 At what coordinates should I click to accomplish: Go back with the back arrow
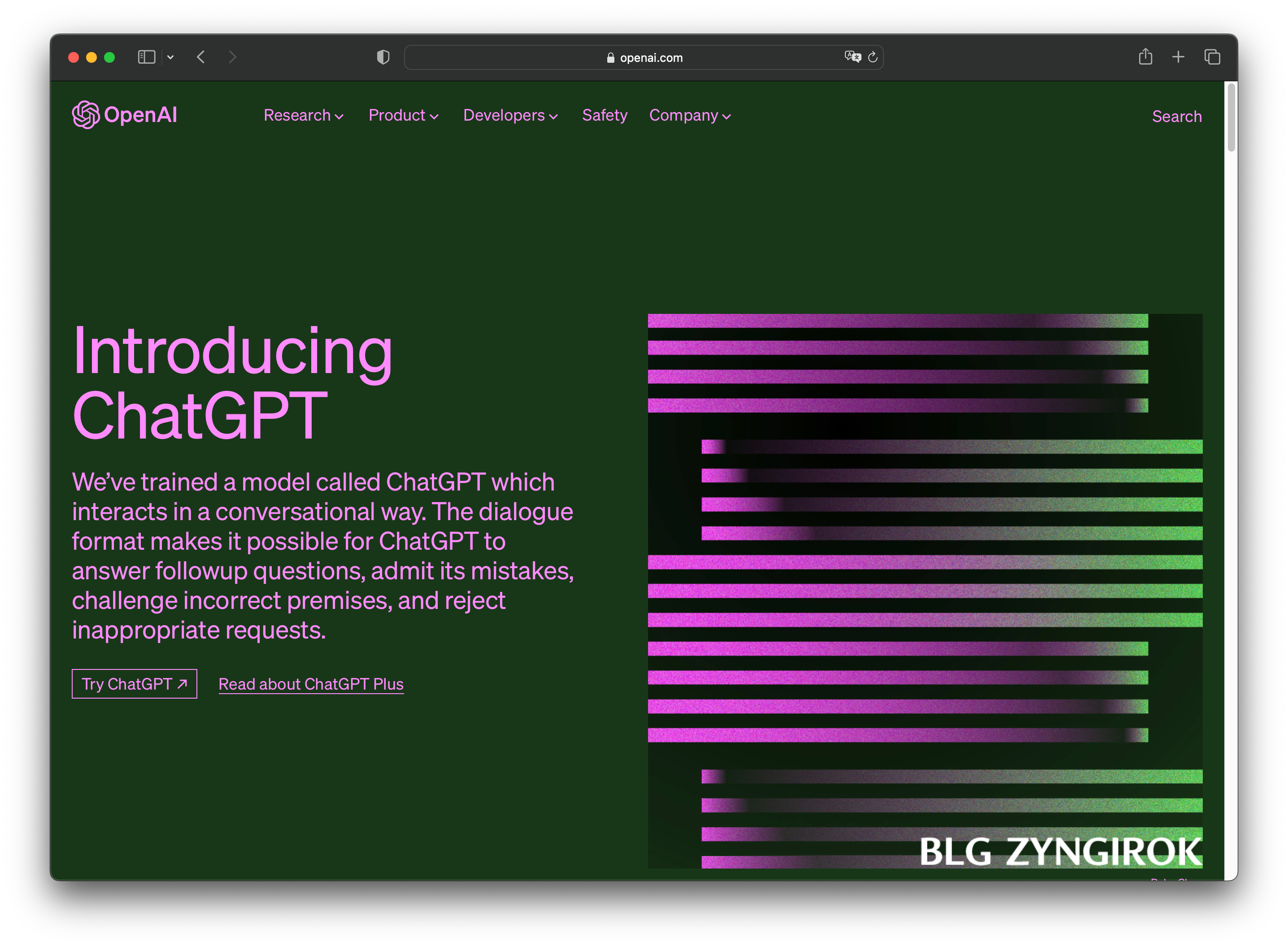click(200, 57)
